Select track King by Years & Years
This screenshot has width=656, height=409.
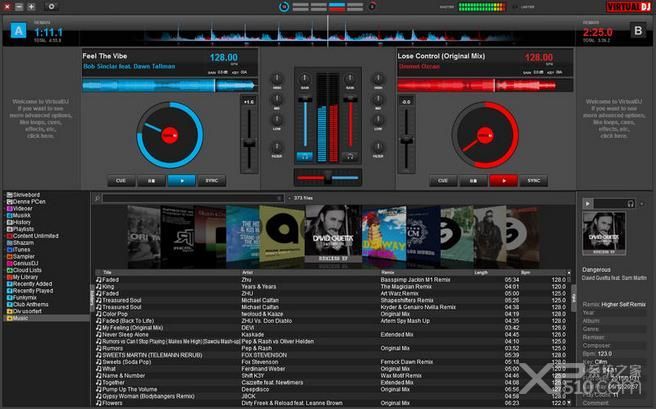pos(331,287)
